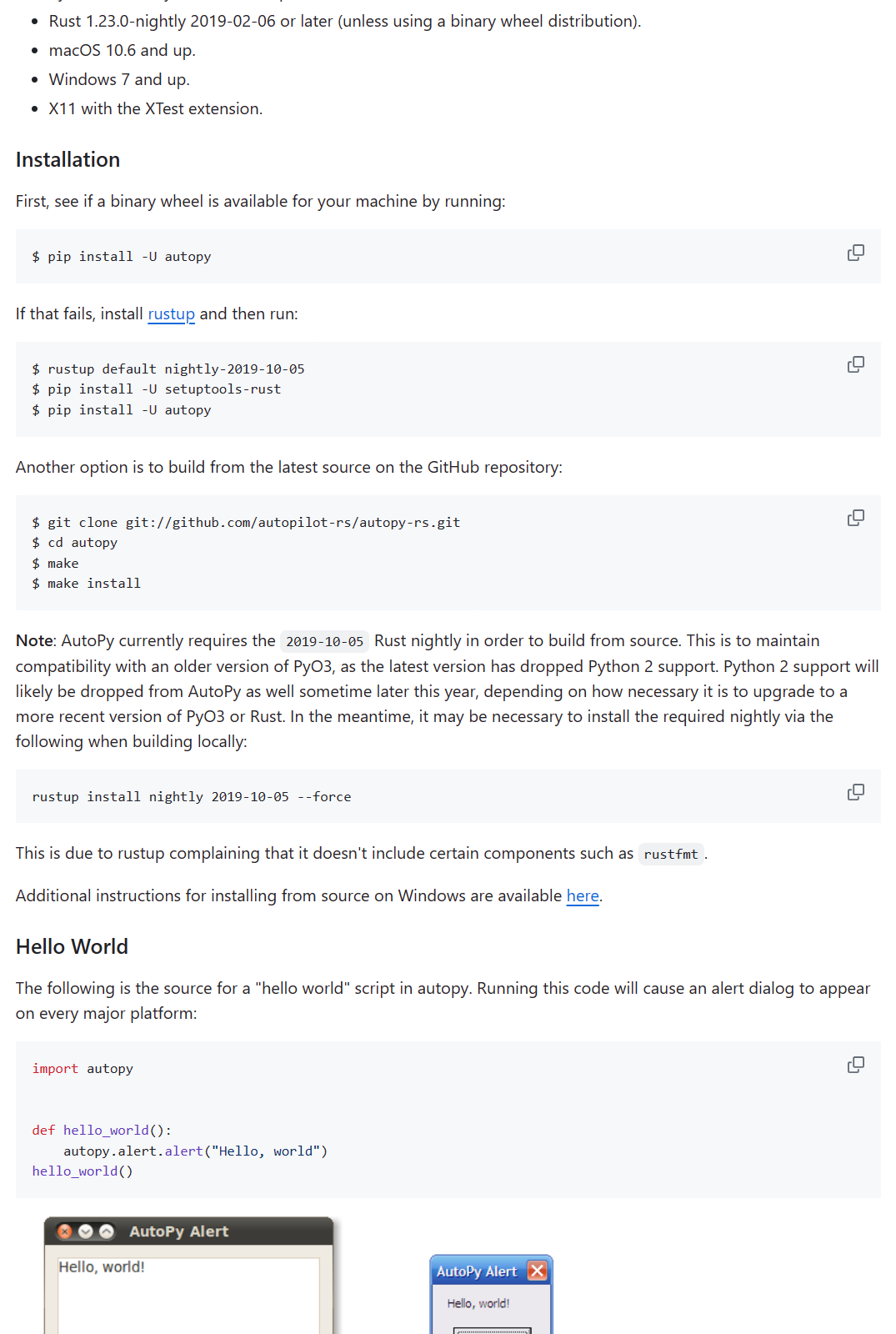This screenshot has height=1334, width=896.
Task: Copy the hello world Python code
Action: pos(855,1065)
